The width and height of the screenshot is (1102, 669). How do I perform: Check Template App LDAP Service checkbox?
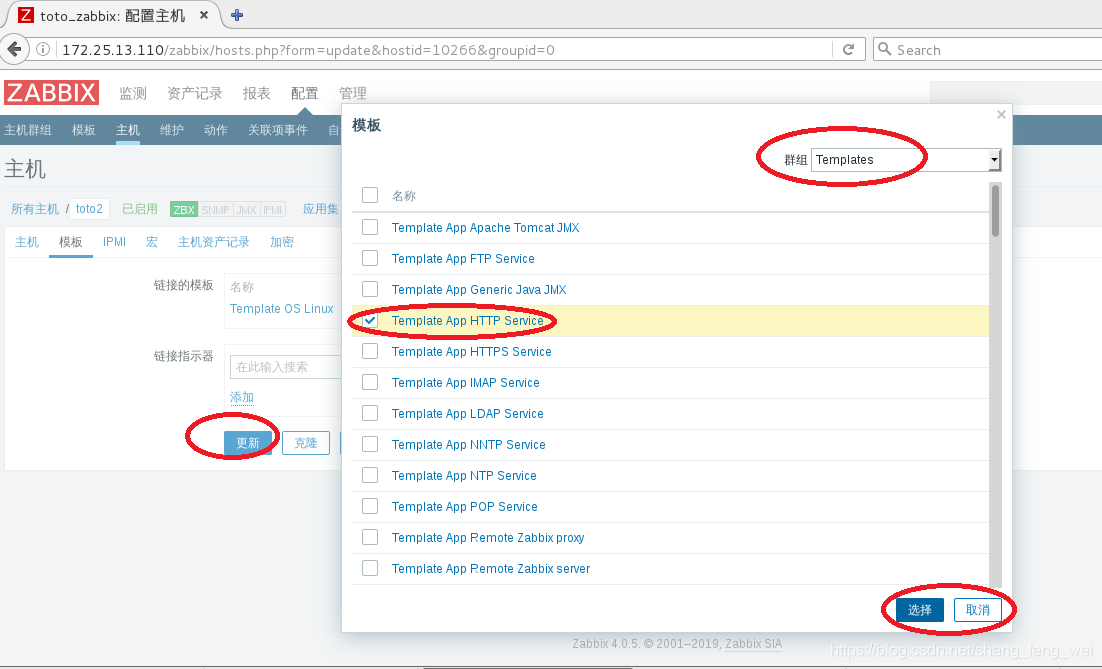(x=370, y=413)
